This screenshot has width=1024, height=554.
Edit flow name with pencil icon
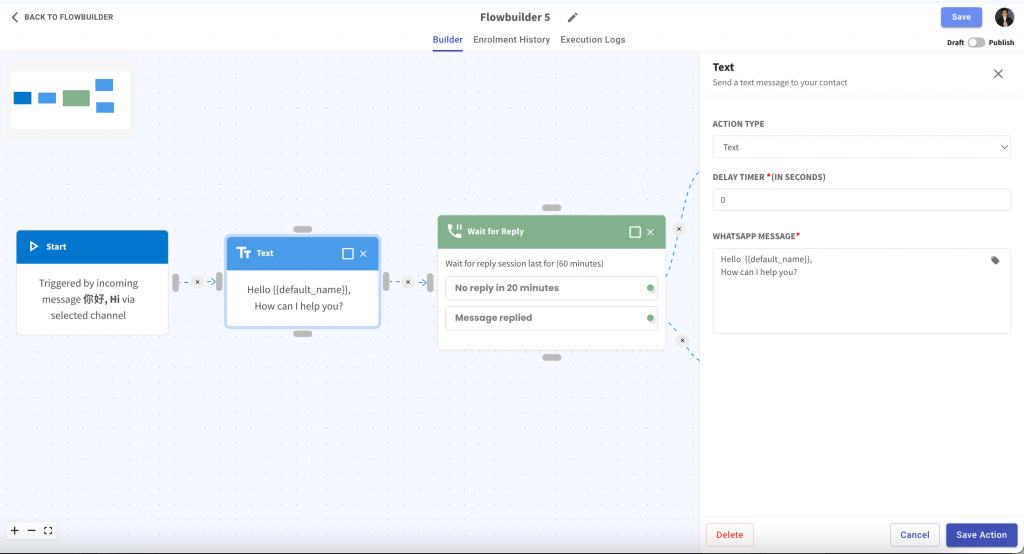[x=573, y=18]
